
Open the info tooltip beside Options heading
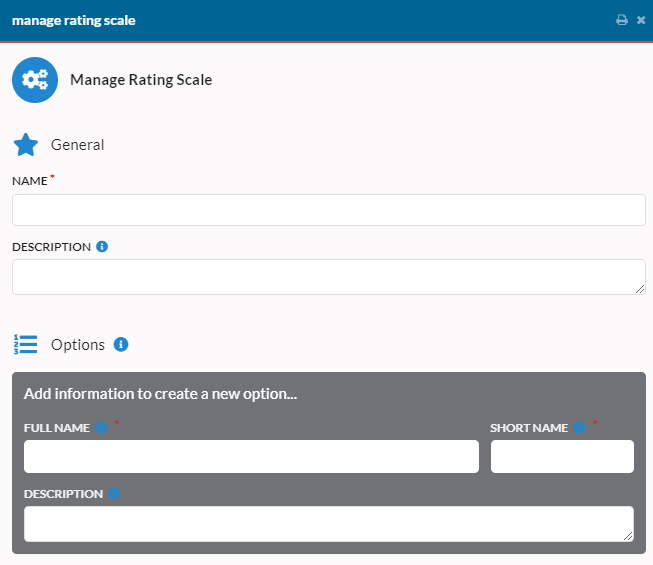(x=121, y=344)
